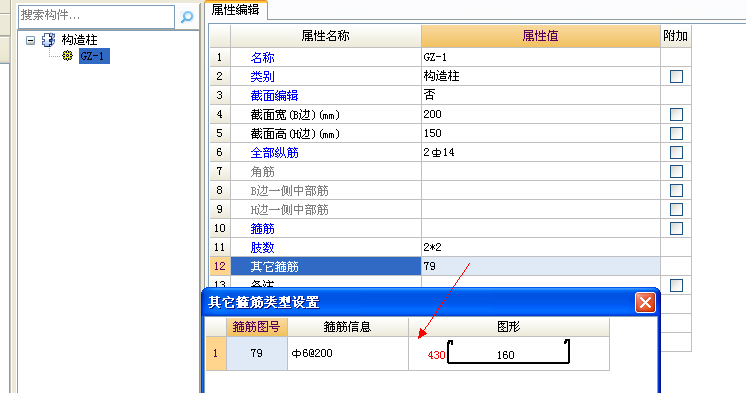746x393 pixels.
Task: Switch to the 属性编辑 tab
Action: coord(236,10)
